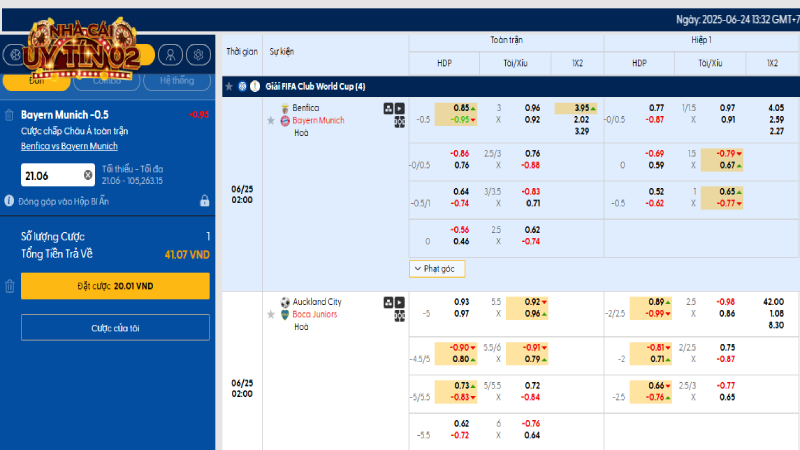This screenshot has height=450, width=800.
Task: Select first-half draw odds 8.30
Action: point(776,326)
